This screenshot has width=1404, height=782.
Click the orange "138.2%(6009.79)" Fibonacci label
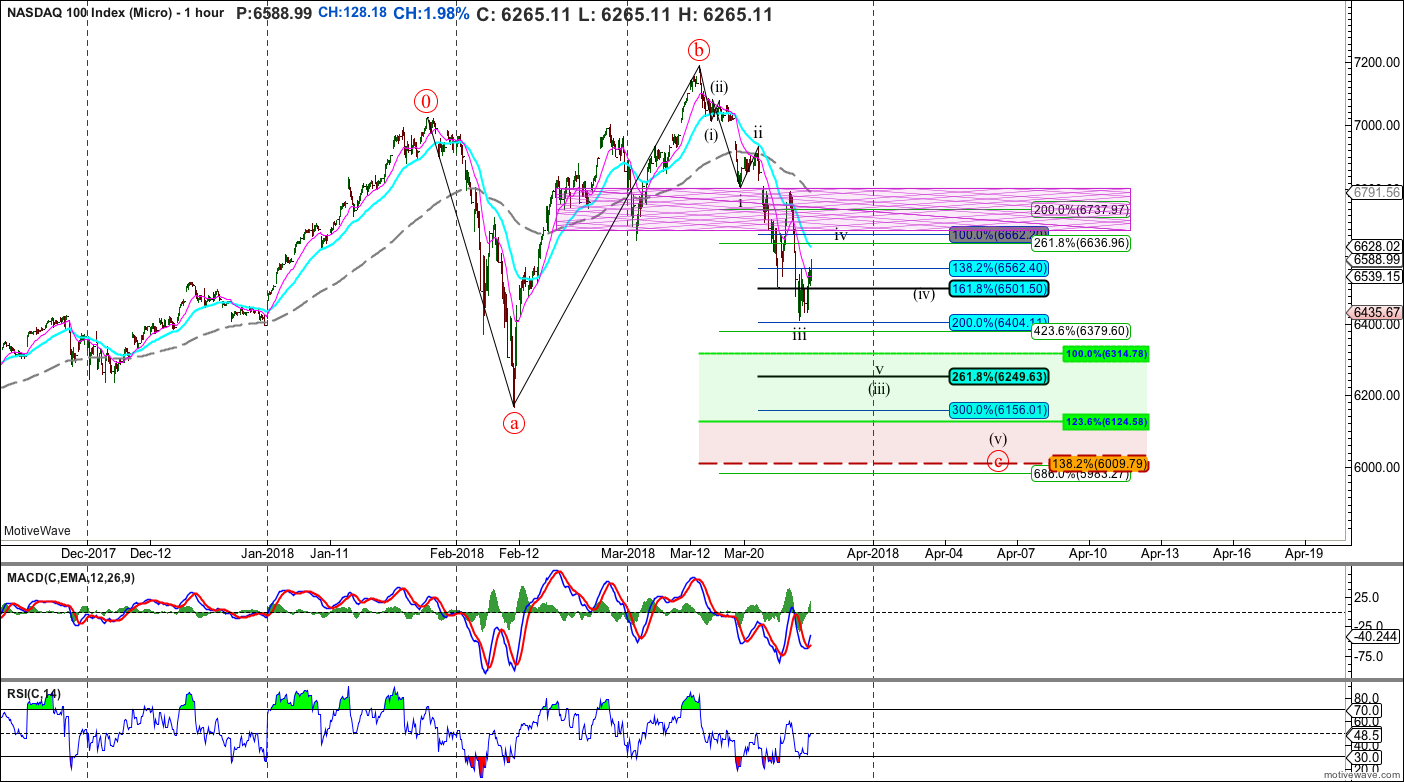click(1098, 464)
